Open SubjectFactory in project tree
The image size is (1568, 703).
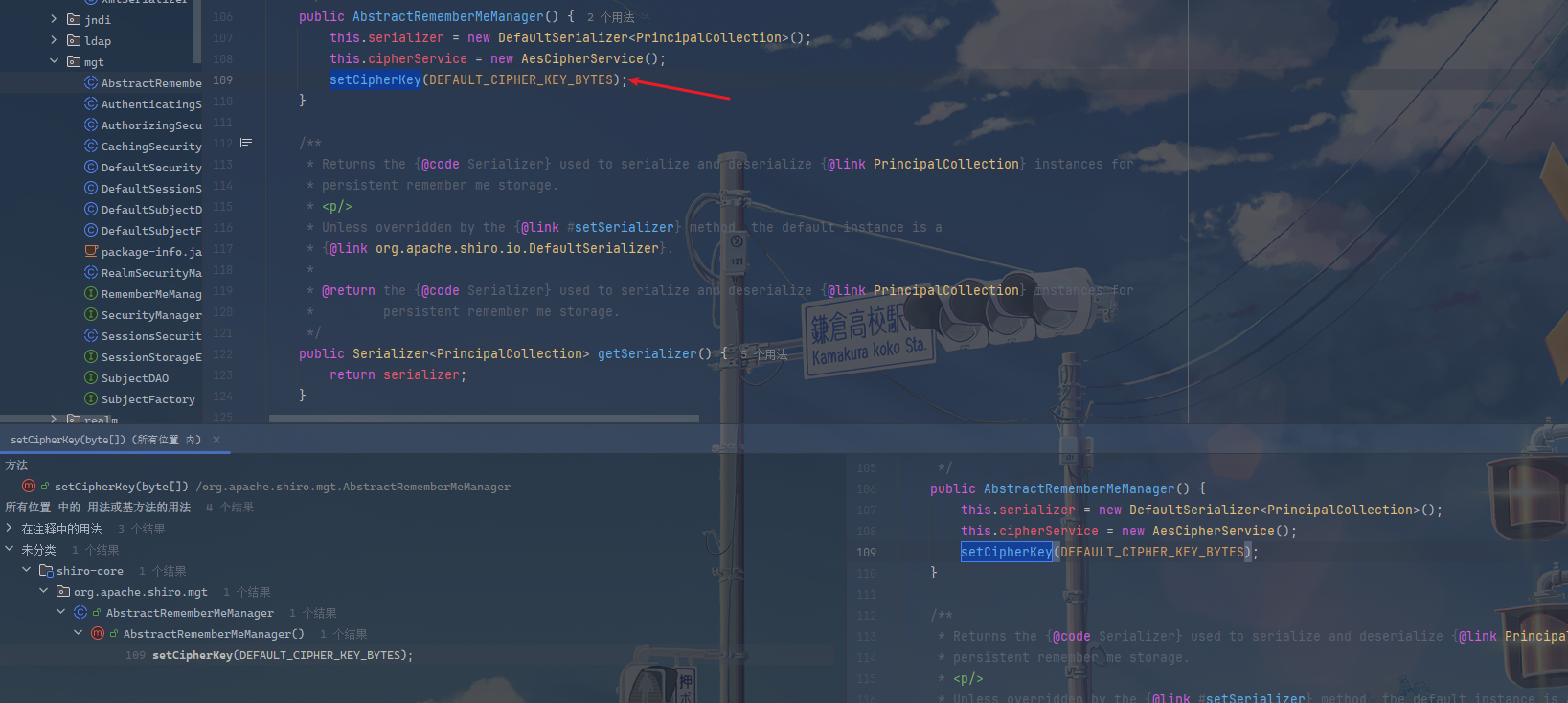(x=148, y=399)
